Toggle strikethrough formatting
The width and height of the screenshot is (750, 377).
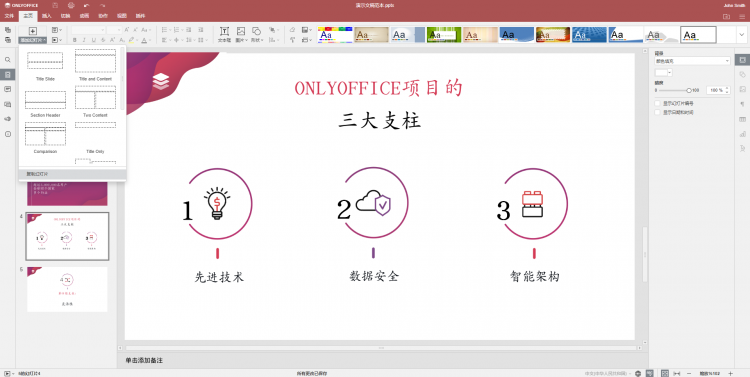(103, 40)
